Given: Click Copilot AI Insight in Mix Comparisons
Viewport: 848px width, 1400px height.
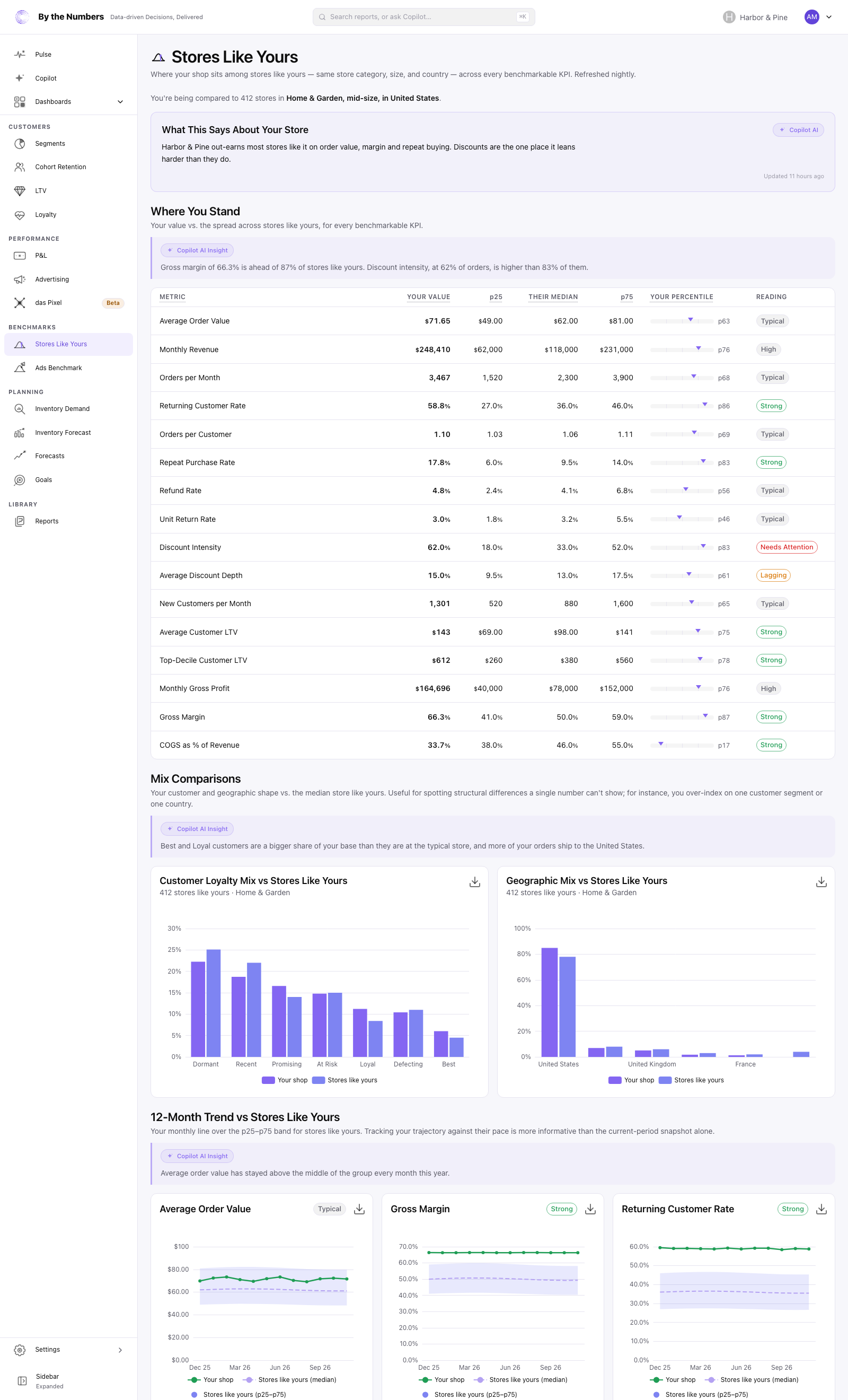Looking at the screenshot, I should coord(197,829).
